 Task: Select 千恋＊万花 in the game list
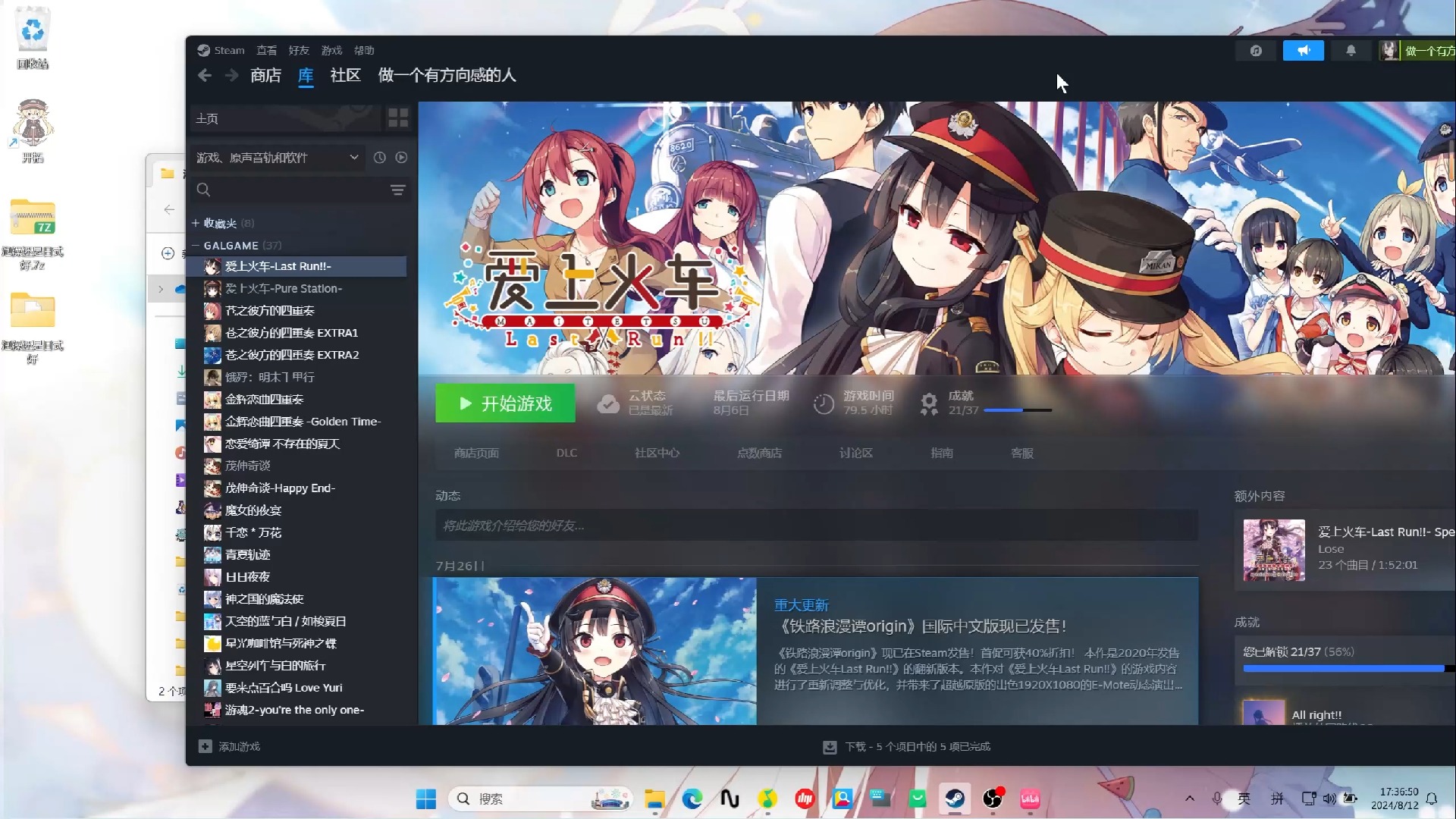(x=253, y=532)
